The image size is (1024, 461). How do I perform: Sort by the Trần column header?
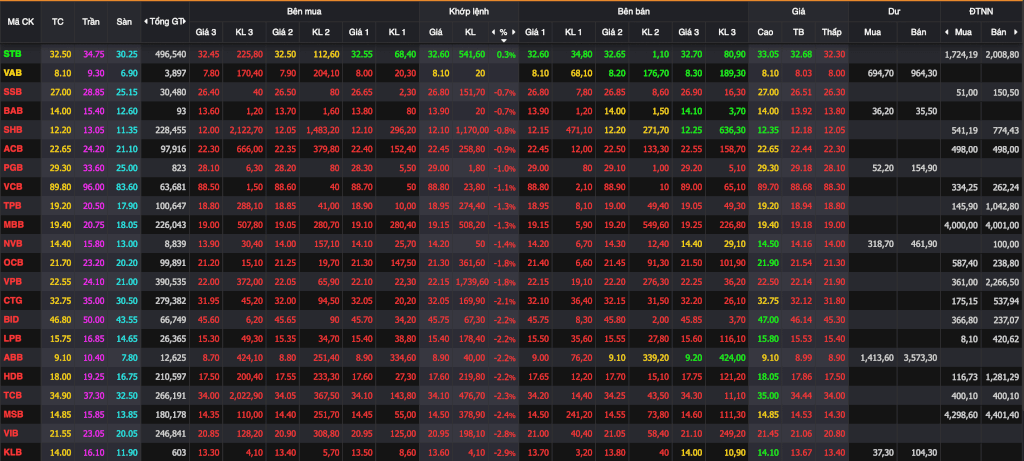pyautogui.click(x=91, y=22)
